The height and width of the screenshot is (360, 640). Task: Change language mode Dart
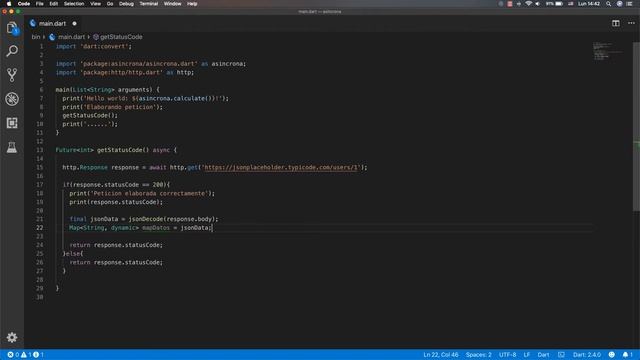543,355
